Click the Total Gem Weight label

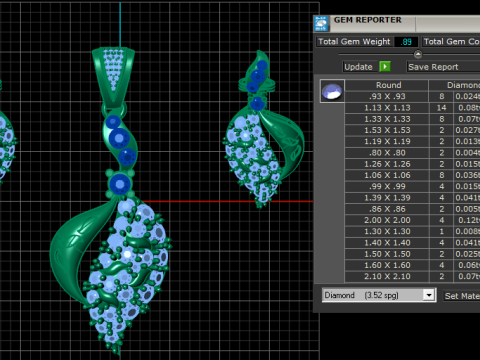coord(354,42)
